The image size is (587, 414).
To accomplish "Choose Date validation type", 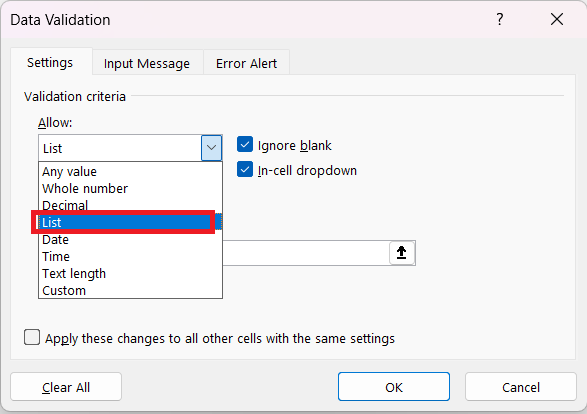I will click(130, 240).
